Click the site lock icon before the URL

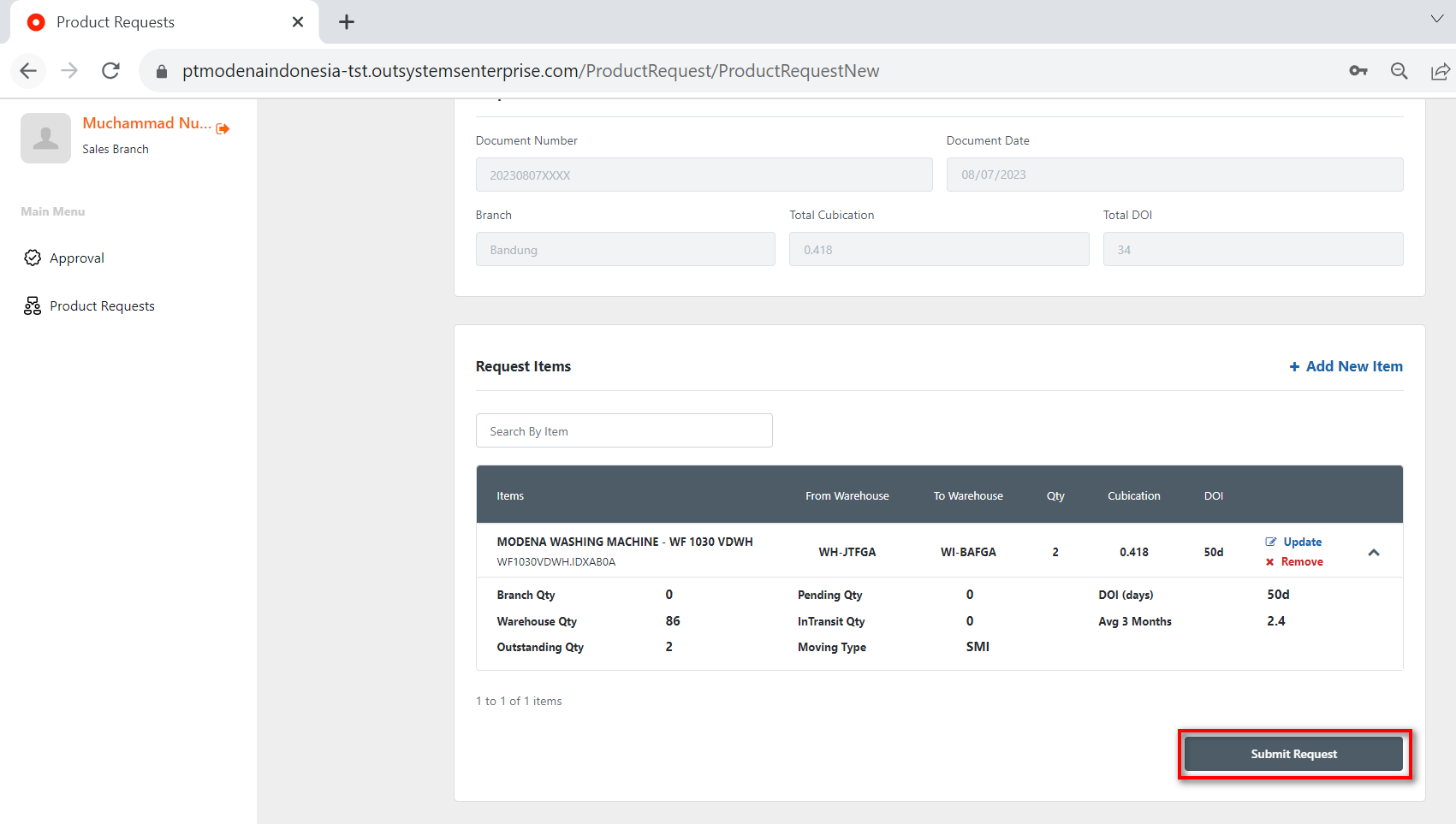tap(162, 71)
